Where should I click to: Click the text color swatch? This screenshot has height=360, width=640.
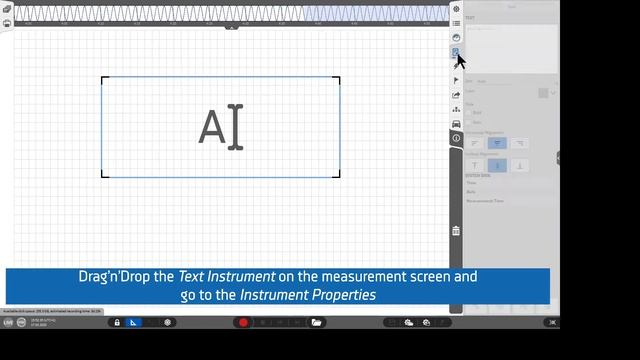543,93
